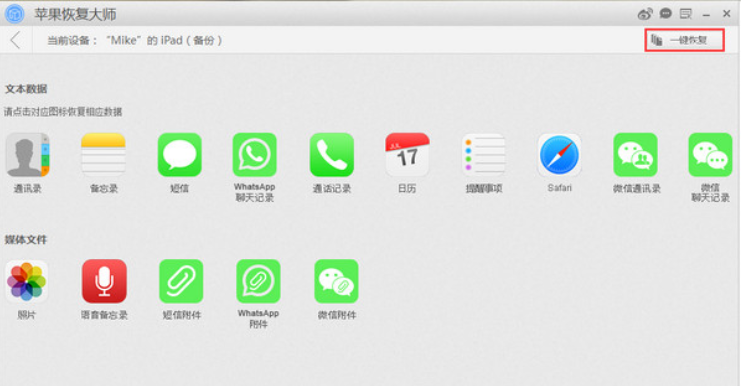Open the Calendar (日历) icon
This screenshot has height=386, width=741.
point(407,155)
